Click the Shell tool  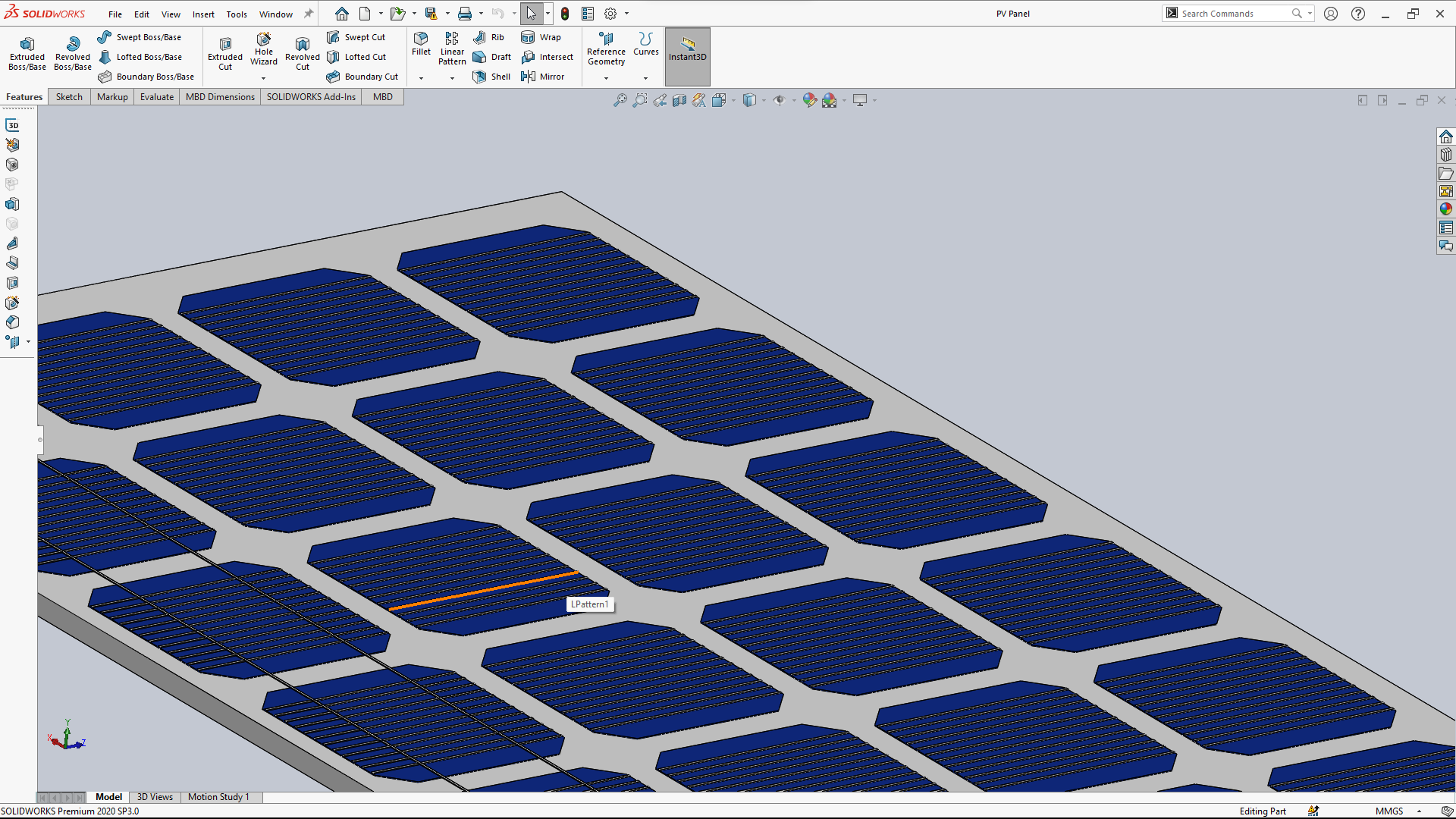click(491, 77)
